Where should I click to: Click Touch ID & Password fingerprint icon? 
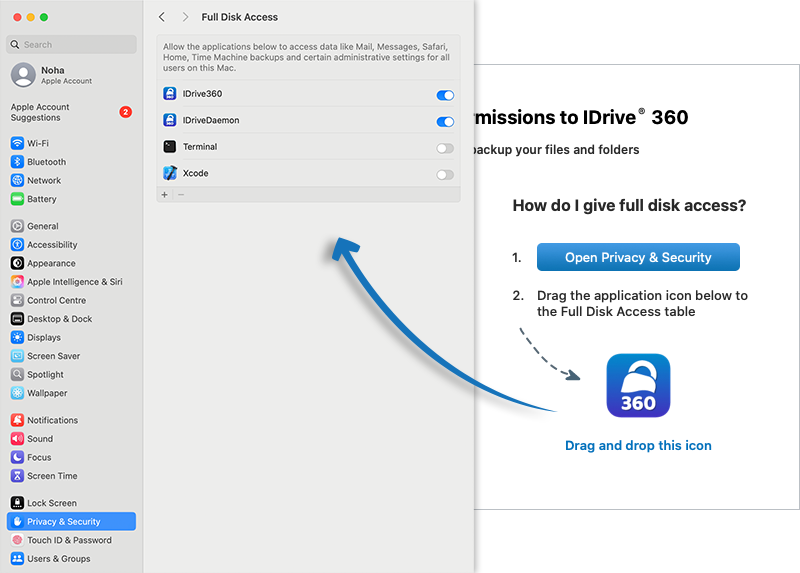click(x=17, y=540)
